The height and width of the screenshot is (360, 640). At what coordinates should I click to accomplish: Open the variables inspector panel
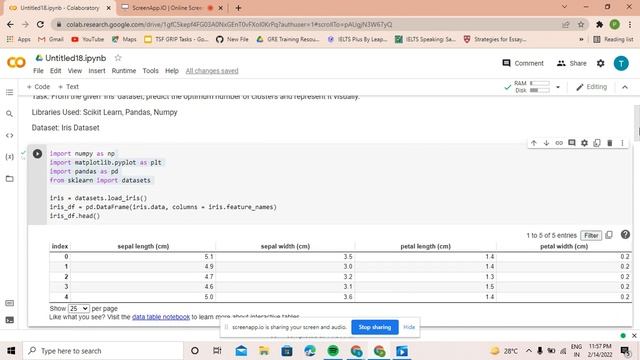(9, 157)
